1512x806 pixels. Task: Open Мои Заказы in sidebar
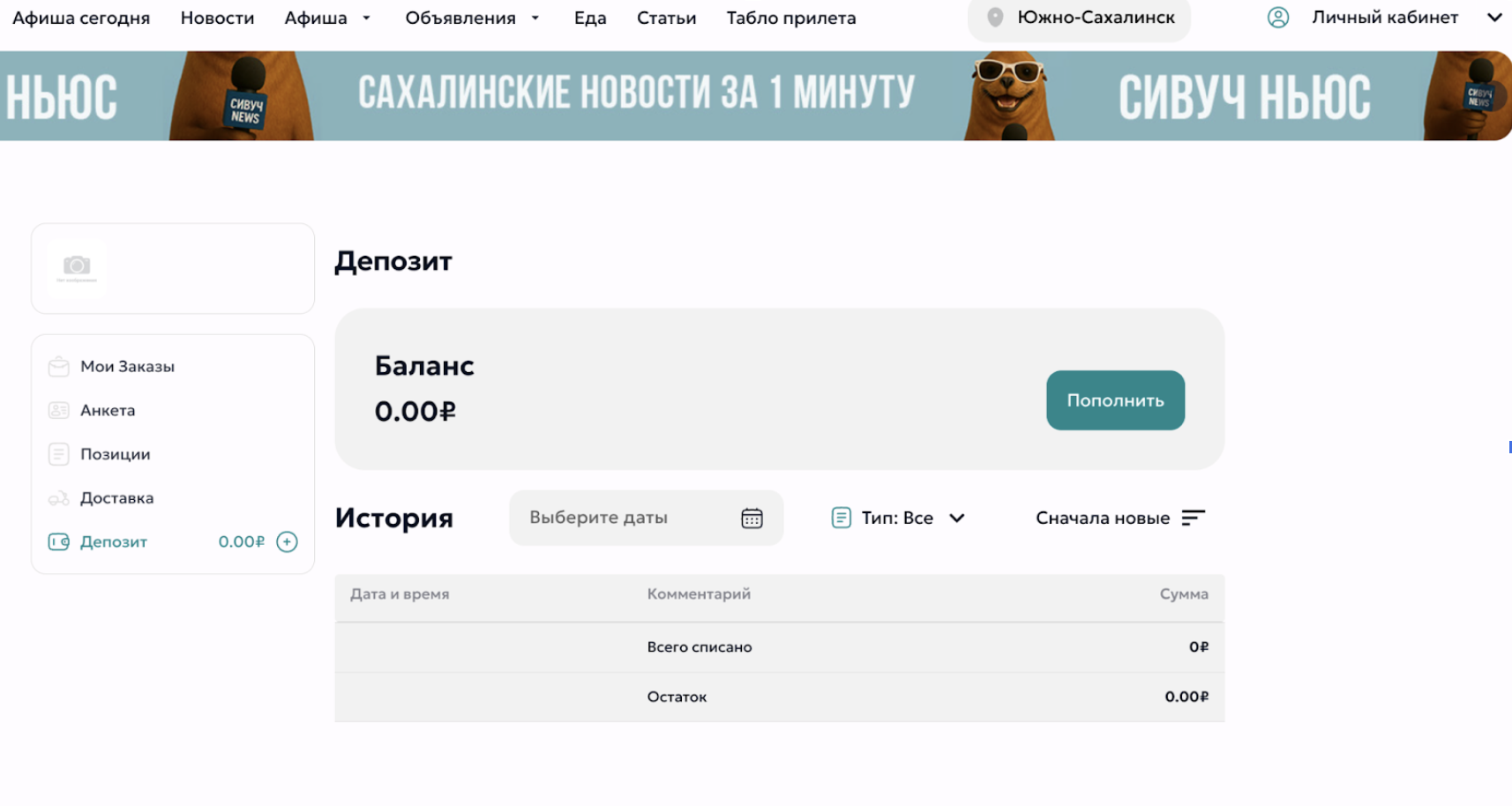pos(127,367)
